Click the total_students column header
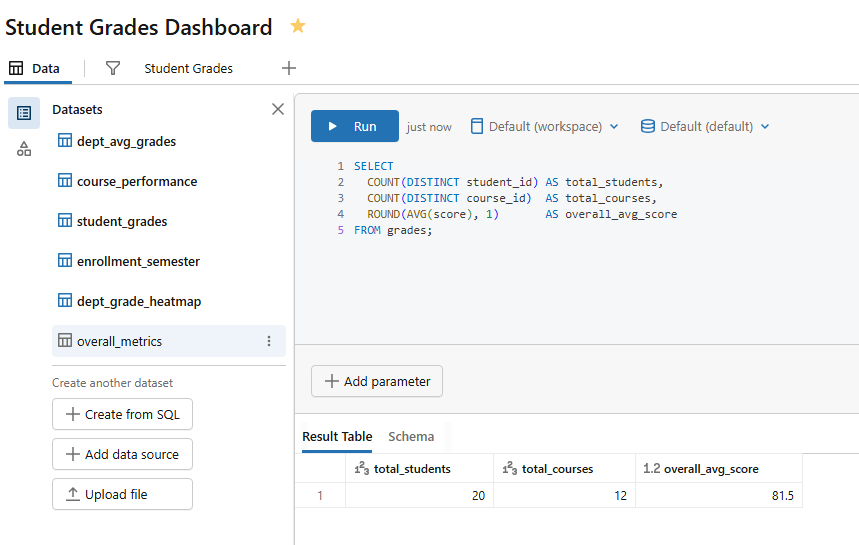 coord(419,469)
